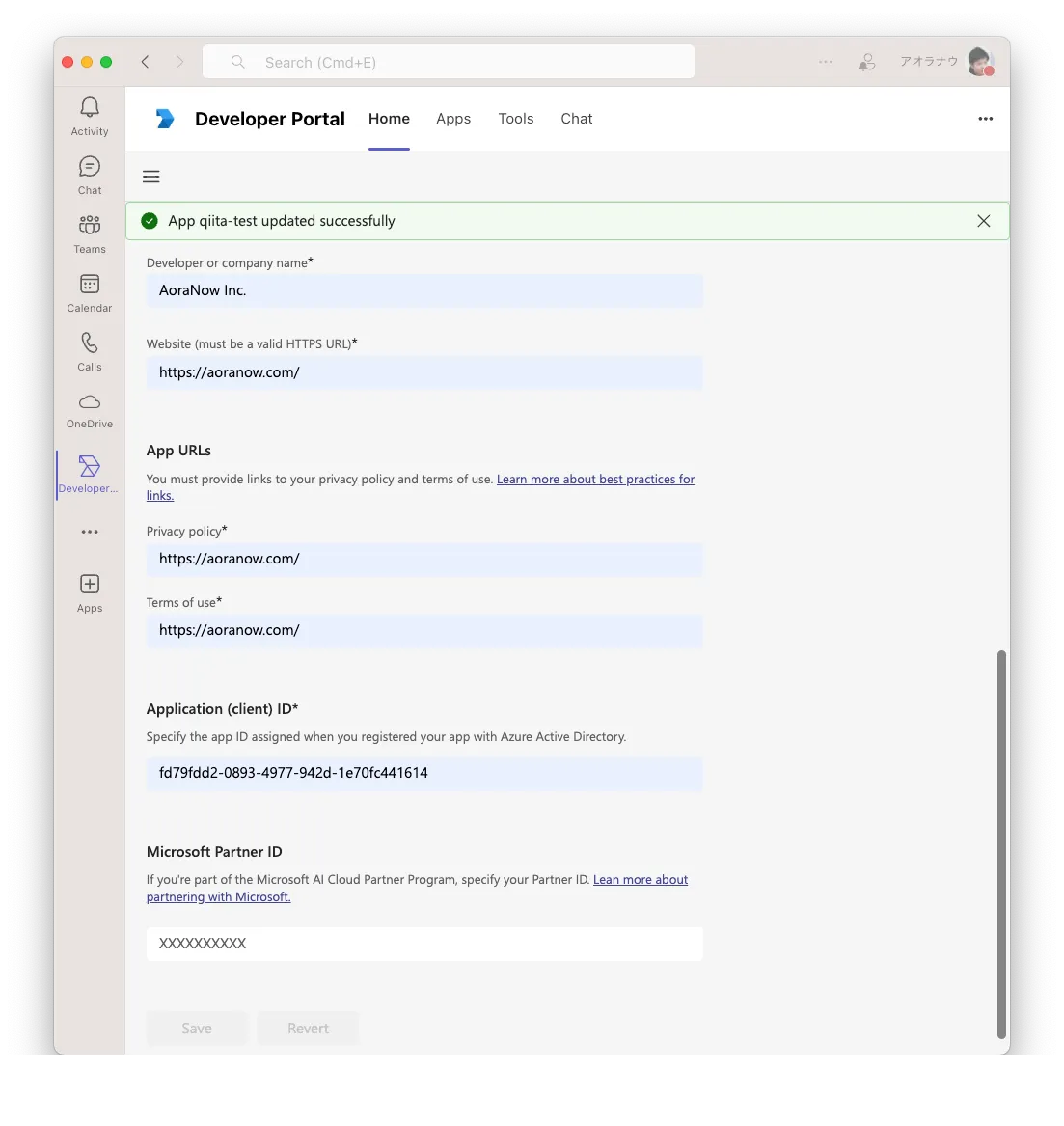
Task: Open Learn more about best practices link
Action: click(x=595, y=479)
